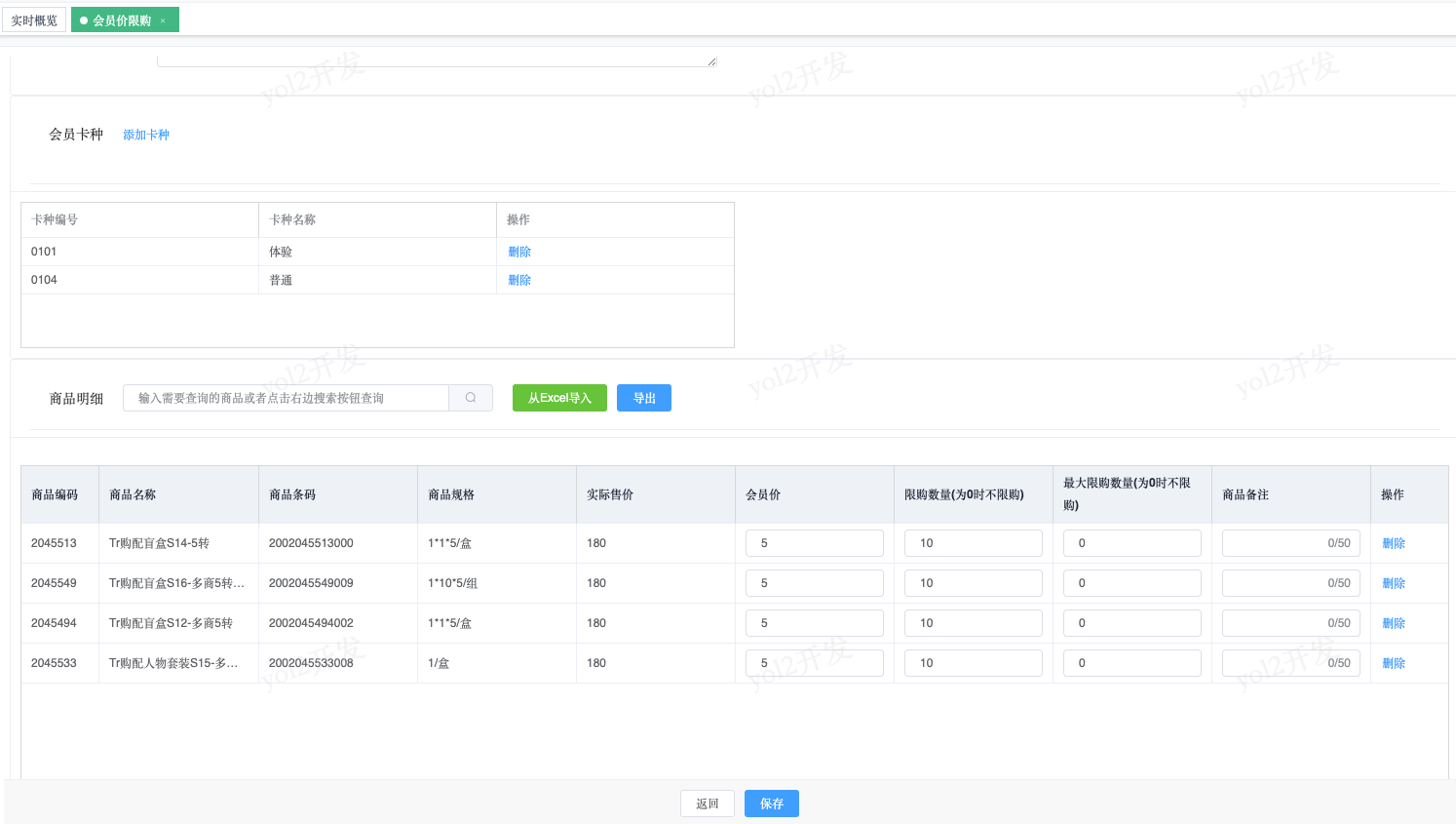Delete product row 2045513
This screenshot has height=824, width=1456.
pyautogui.click(x=1394, y=543)
